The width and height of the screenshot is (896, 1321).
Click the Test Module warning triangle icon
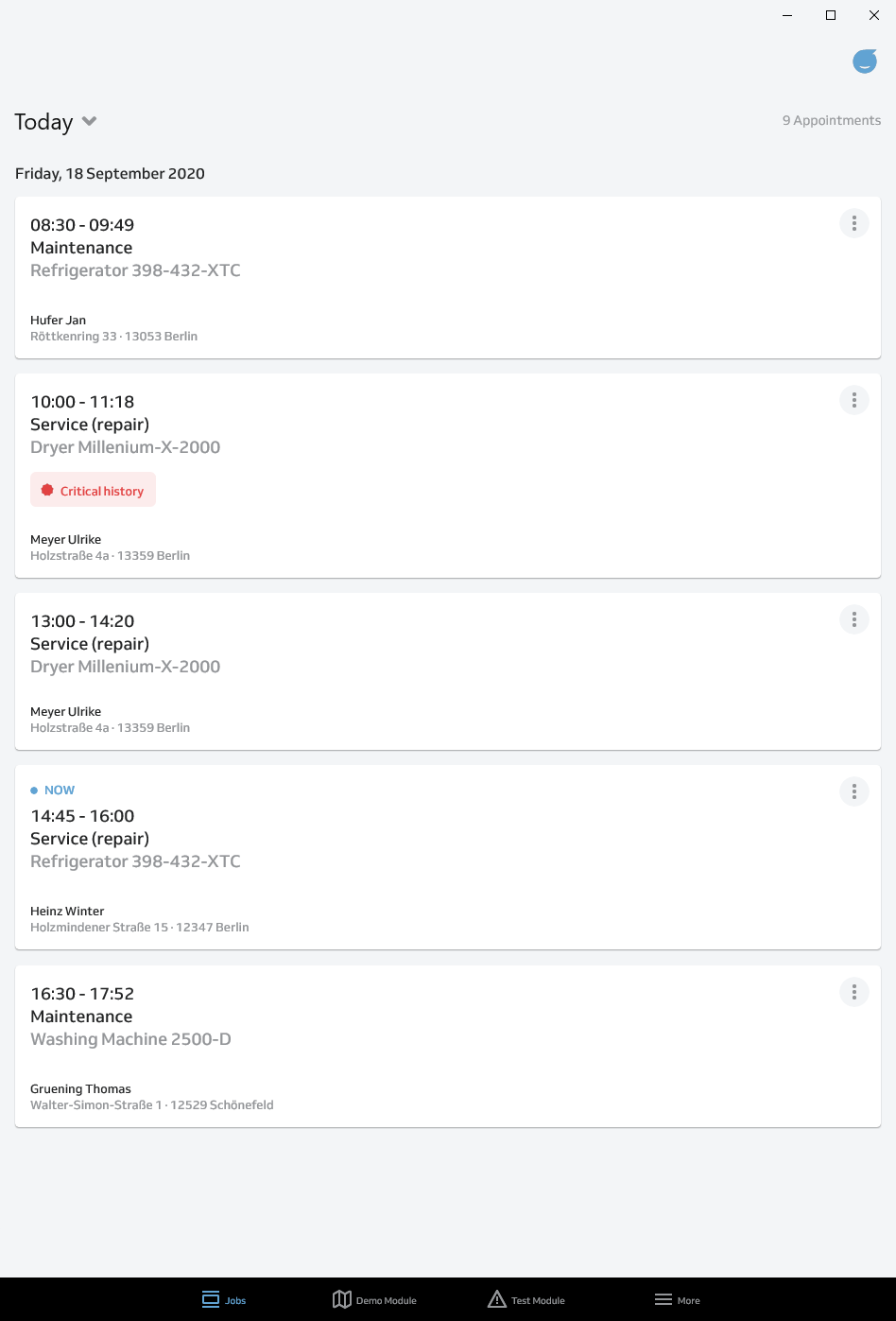coord(497,1299)
